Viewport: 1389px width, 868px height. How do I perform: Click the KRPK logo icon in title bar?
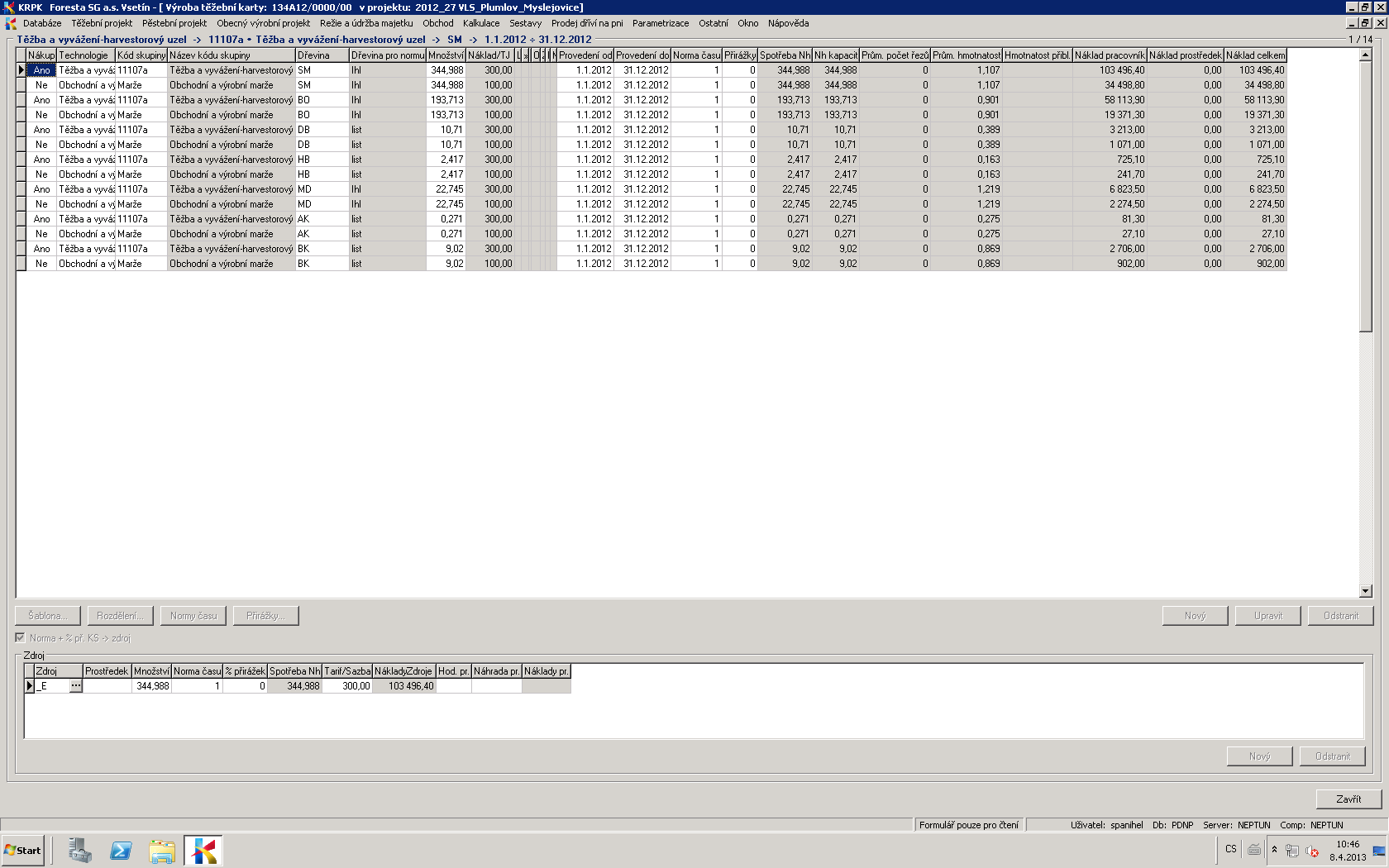tap(8, 7)
